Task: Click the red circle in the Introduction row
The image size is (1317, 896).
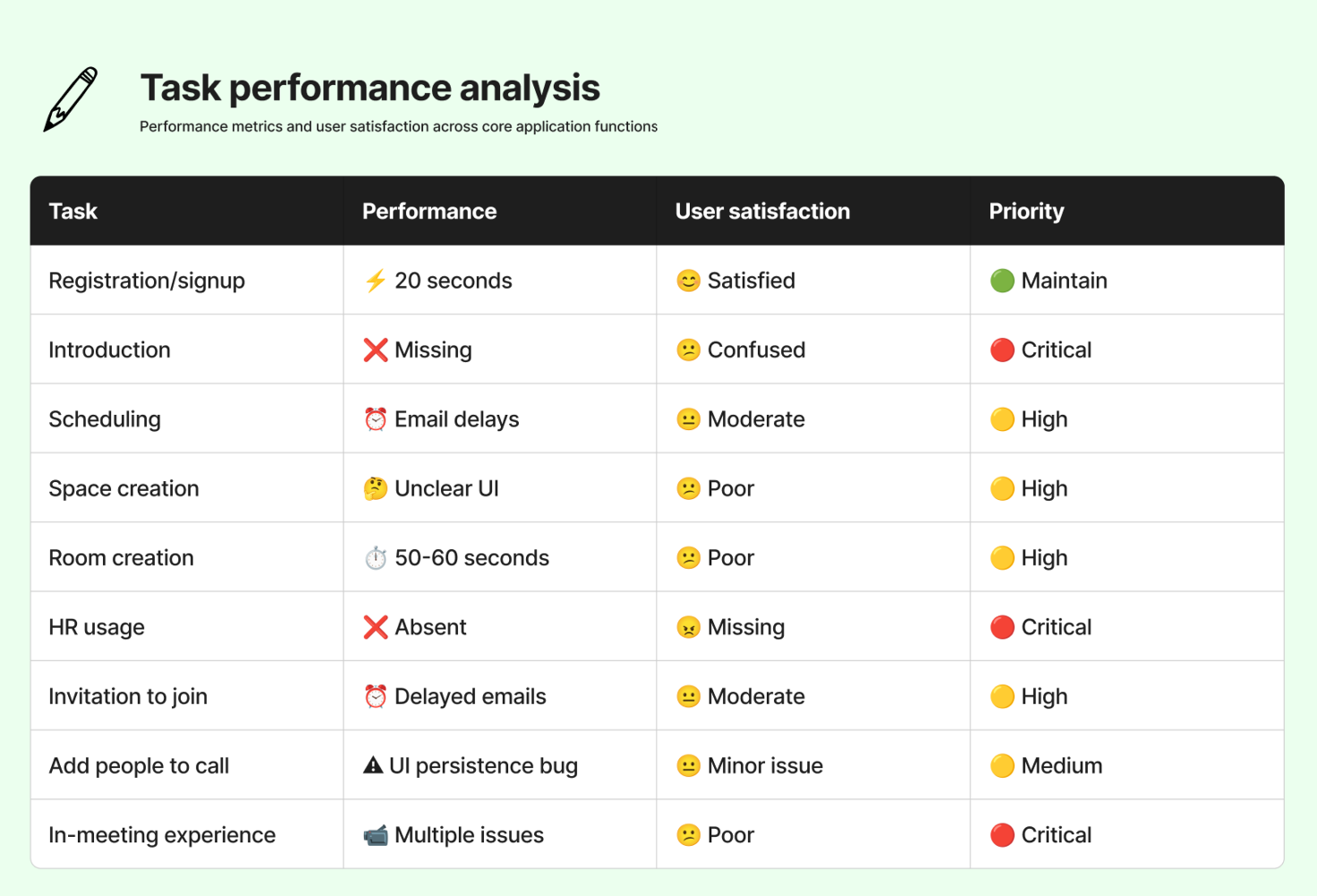Action: [x=1002, y=350]
